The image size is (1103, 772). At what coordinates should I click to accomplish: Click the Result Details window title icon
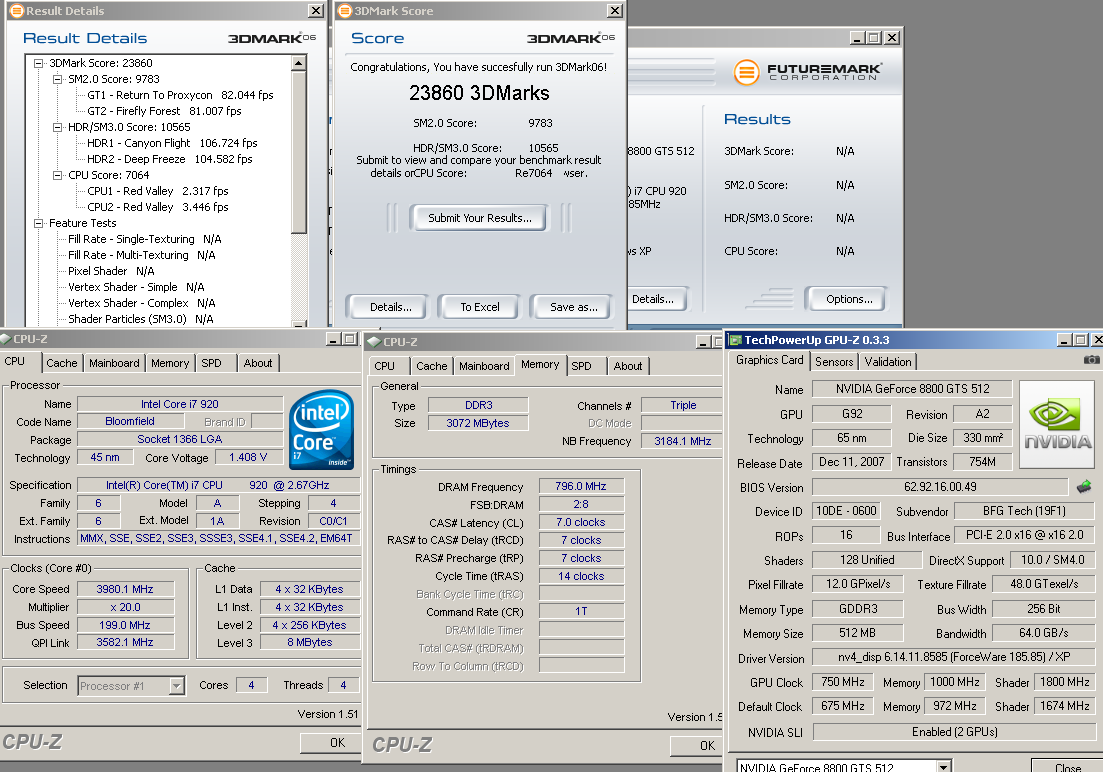[16, 11]
